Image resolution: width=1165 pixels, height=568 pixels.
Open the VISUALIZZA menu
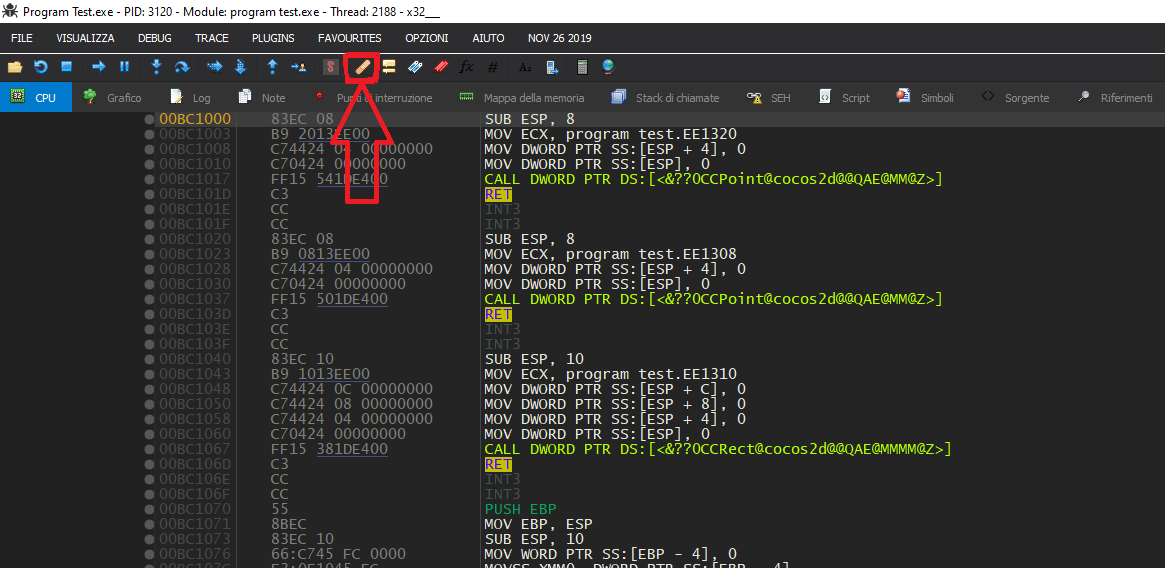click(x=85, y=38)
